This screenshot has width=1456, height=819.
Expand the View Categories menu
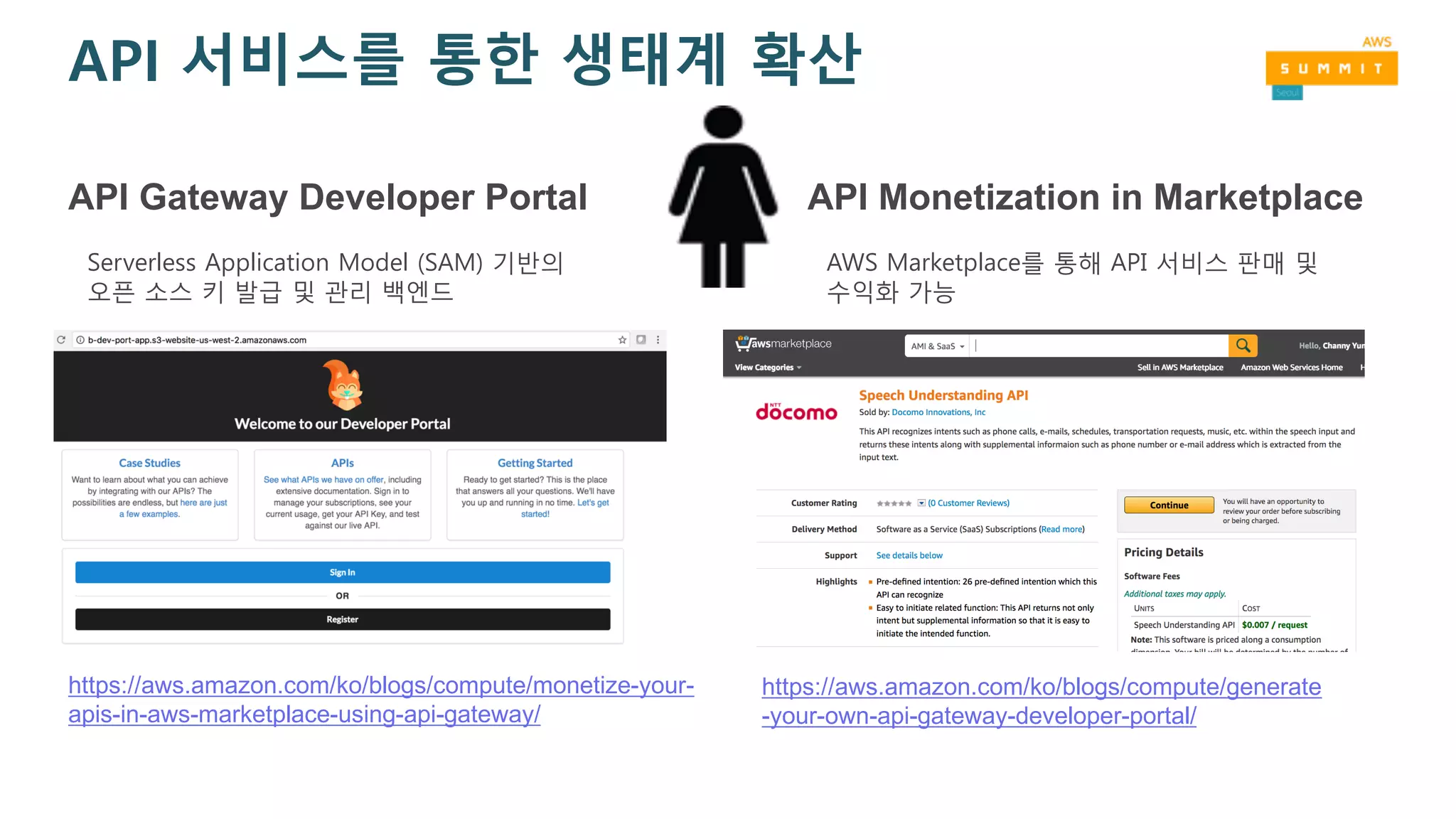pyautogui.click(x=768, y=368)
